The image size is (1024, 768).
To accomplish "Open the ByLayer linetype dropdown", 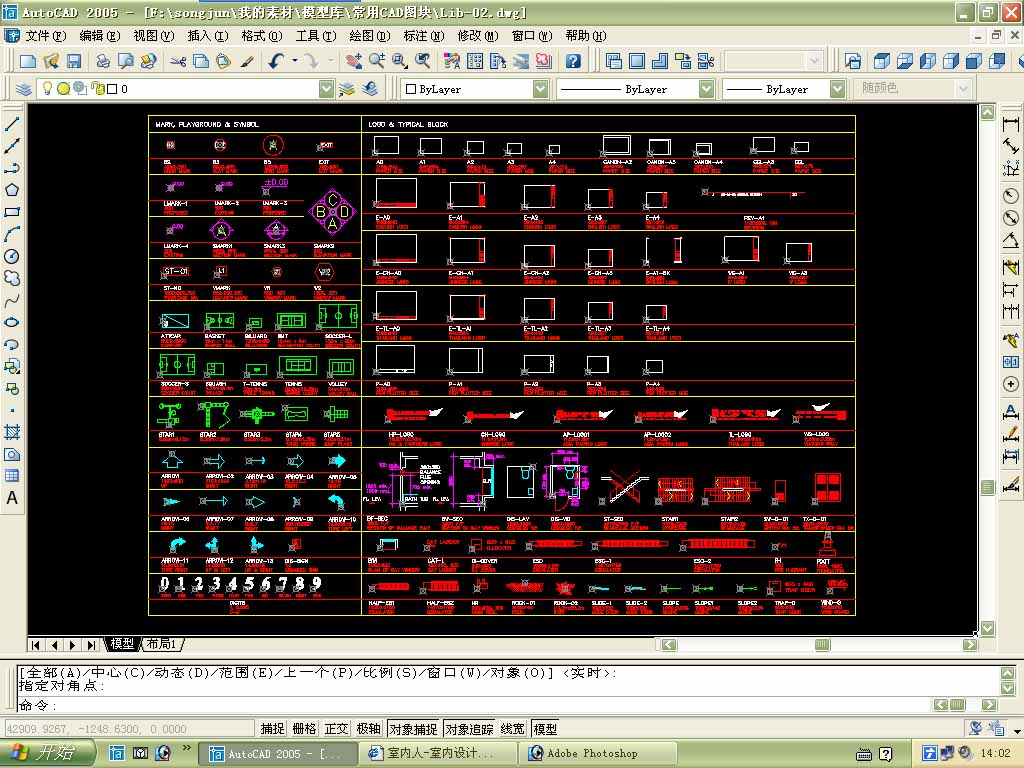I will [x=706, y=89].
